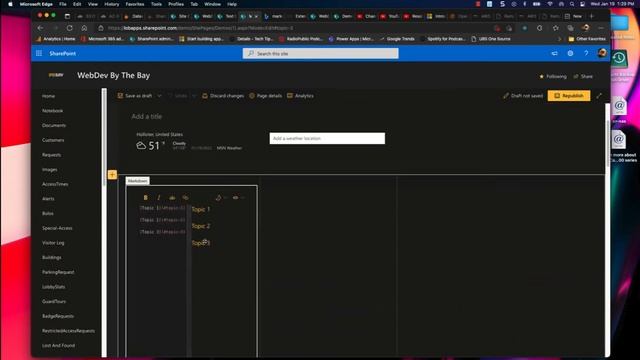Open the File menu

pyautogui.click(x=62, y=4)
